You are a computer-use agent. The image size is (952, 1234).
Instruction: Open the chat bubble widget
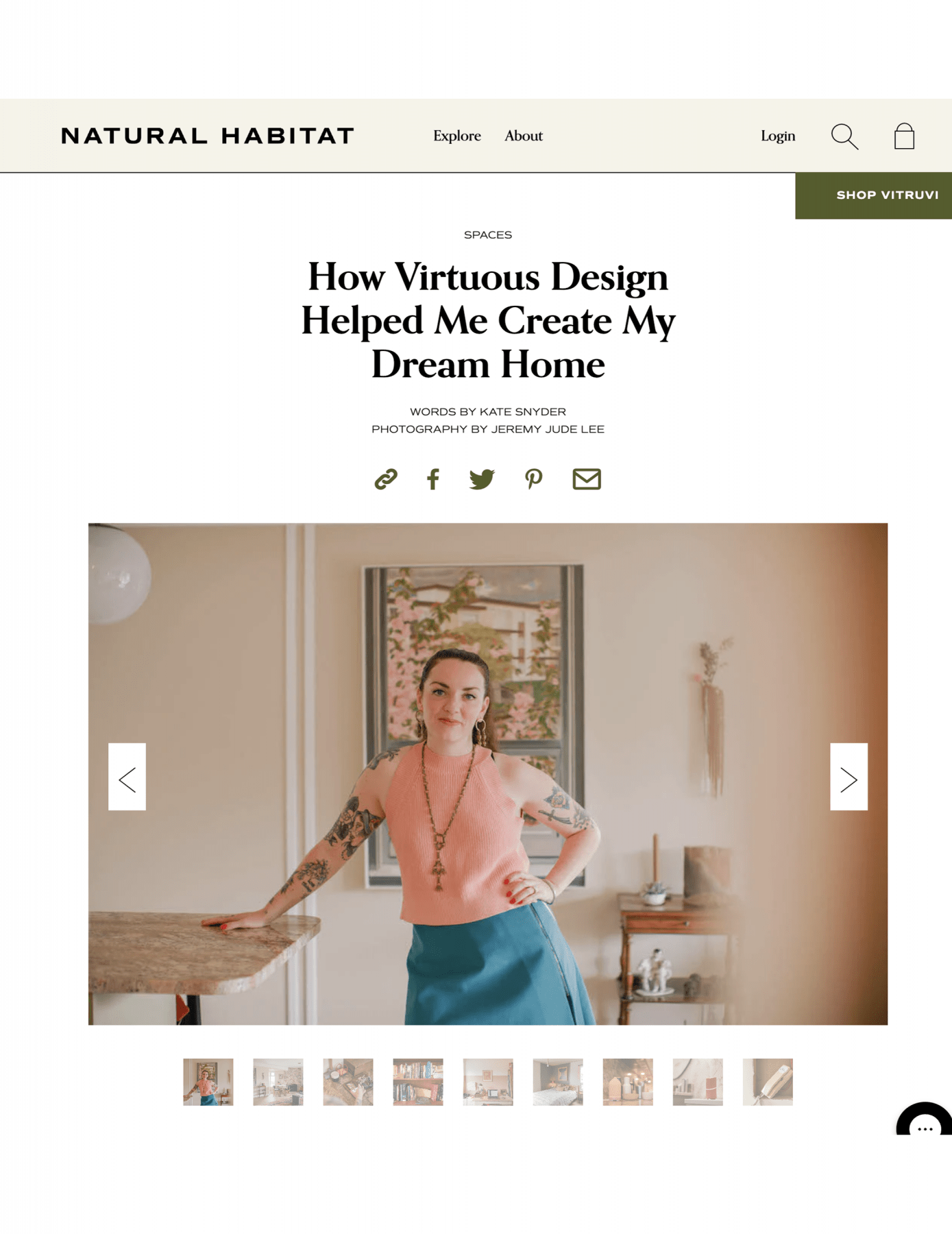[925, 1122]
